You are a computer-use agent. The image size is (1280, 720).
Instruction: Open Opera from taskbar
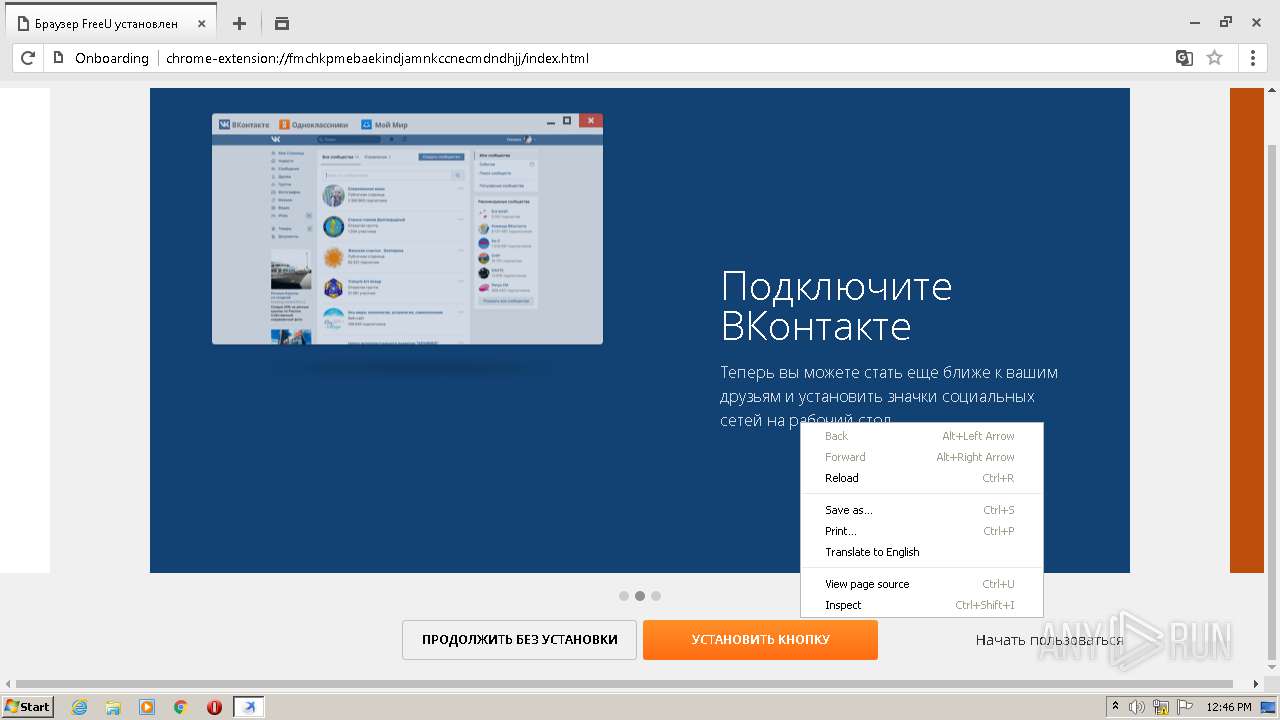214,707
